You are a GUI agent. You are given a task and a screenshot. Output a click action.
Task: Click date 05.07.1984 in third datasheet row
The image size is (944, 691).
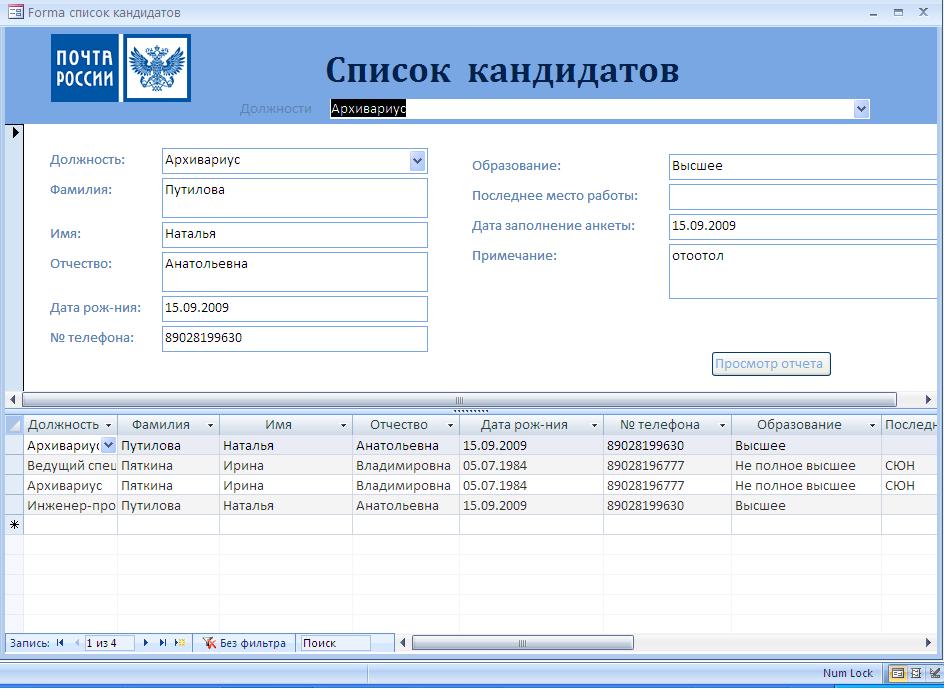[x=532, y=485]
